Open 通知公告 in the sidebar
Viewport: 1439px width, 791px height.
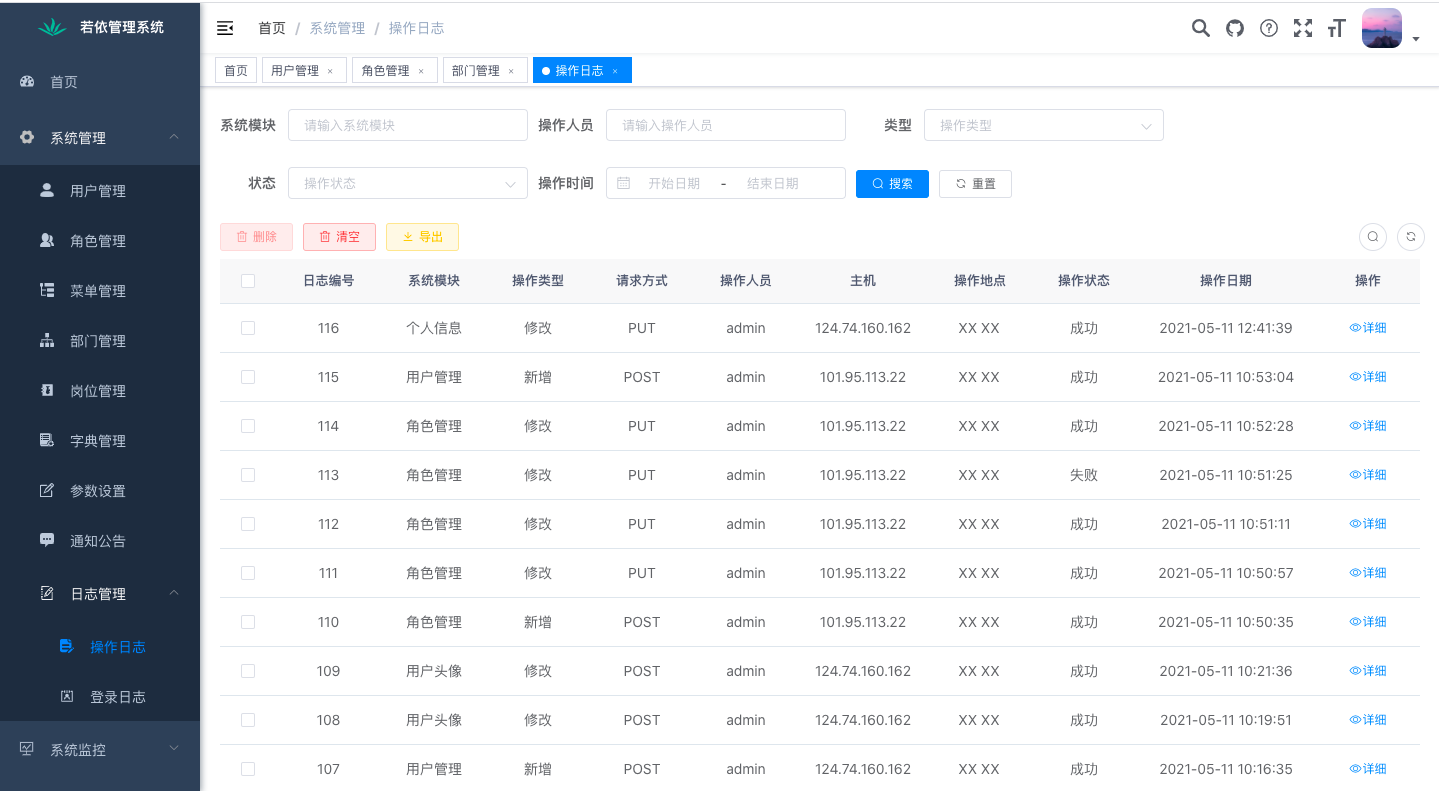(100, 541)
